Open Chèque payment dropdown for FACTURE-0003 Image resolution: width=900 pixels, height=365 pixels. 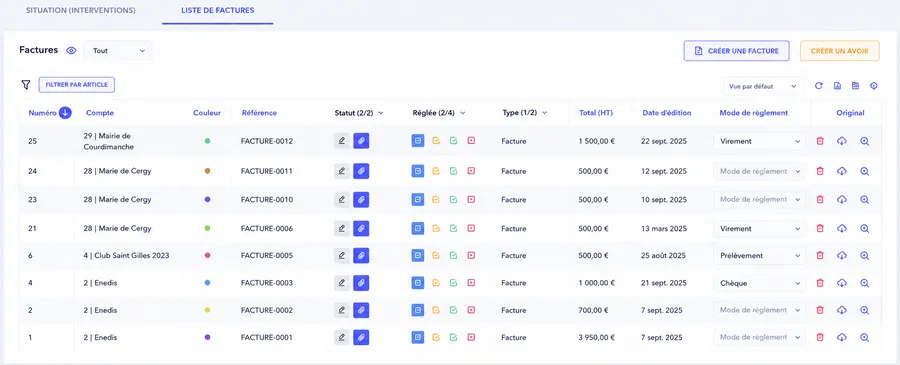759,283
